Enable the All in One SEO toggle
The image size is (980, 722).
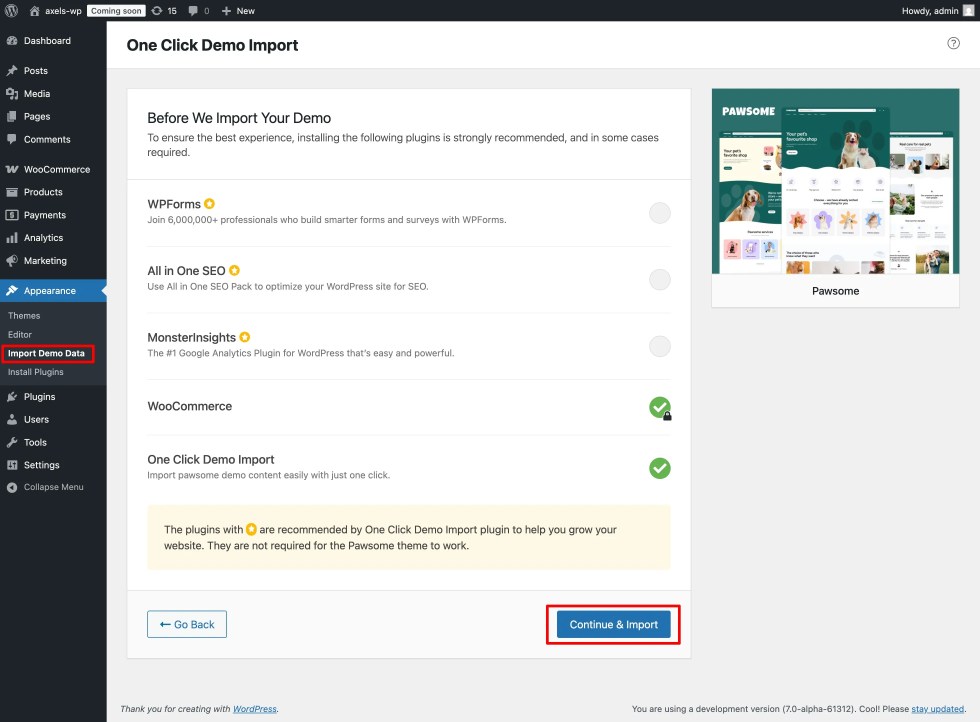tap(659, 280)
